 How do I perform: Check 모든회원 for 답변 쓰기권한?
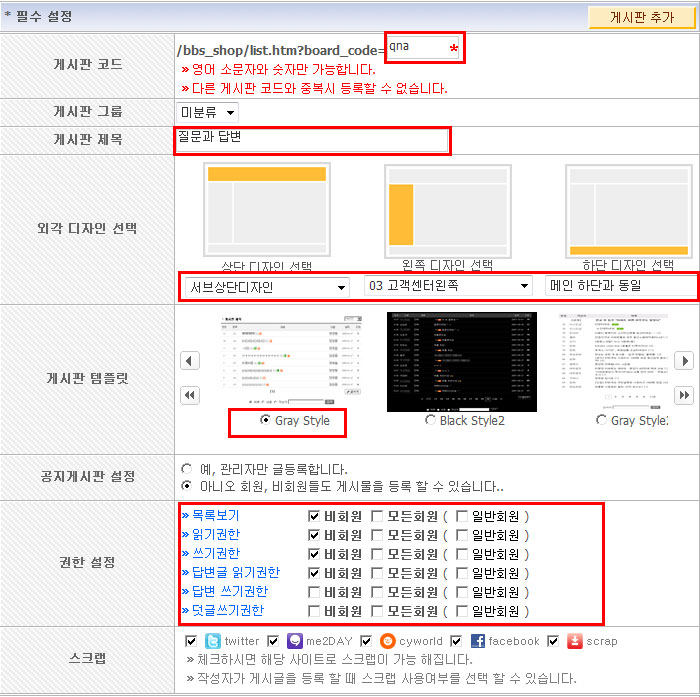(377, 592)
